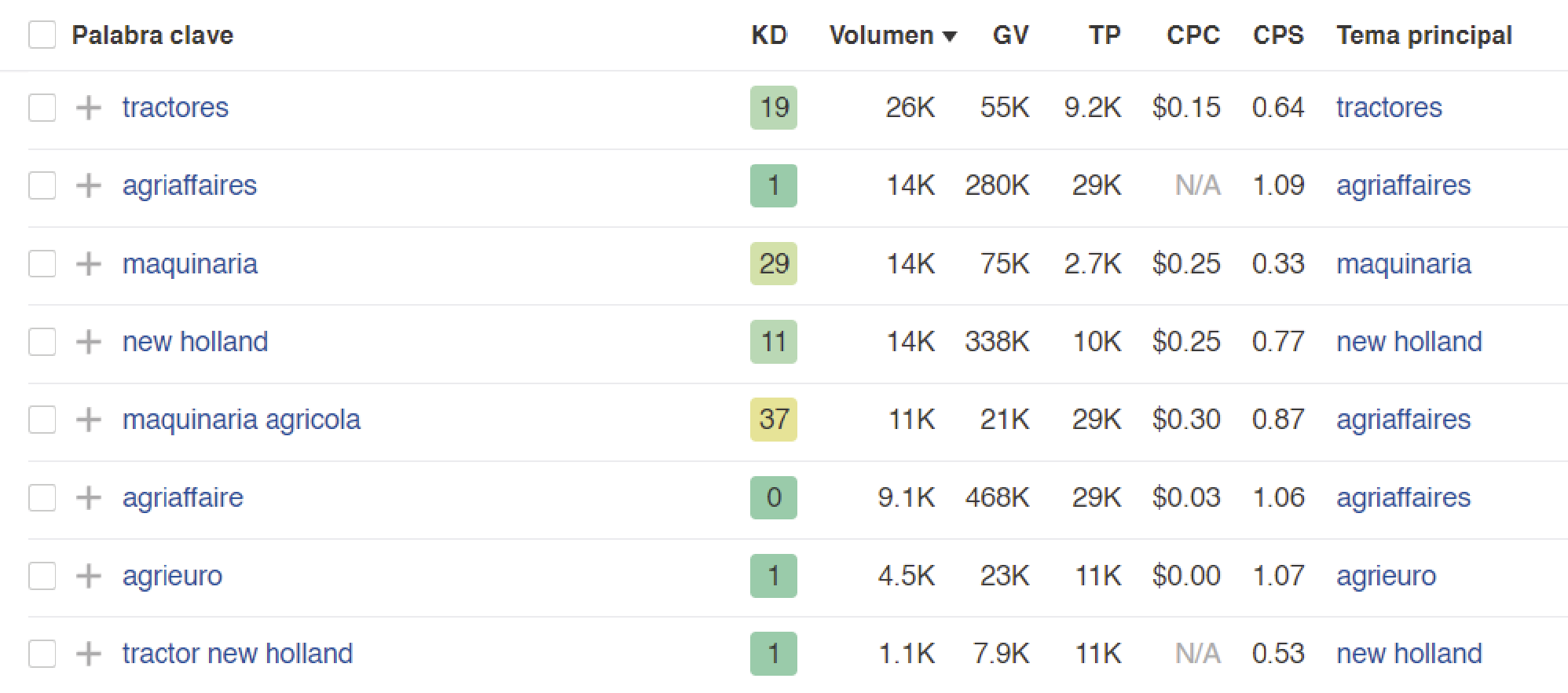Click the green KD badge showing 19
1568x693 pixels.
[x=773, y=108]
